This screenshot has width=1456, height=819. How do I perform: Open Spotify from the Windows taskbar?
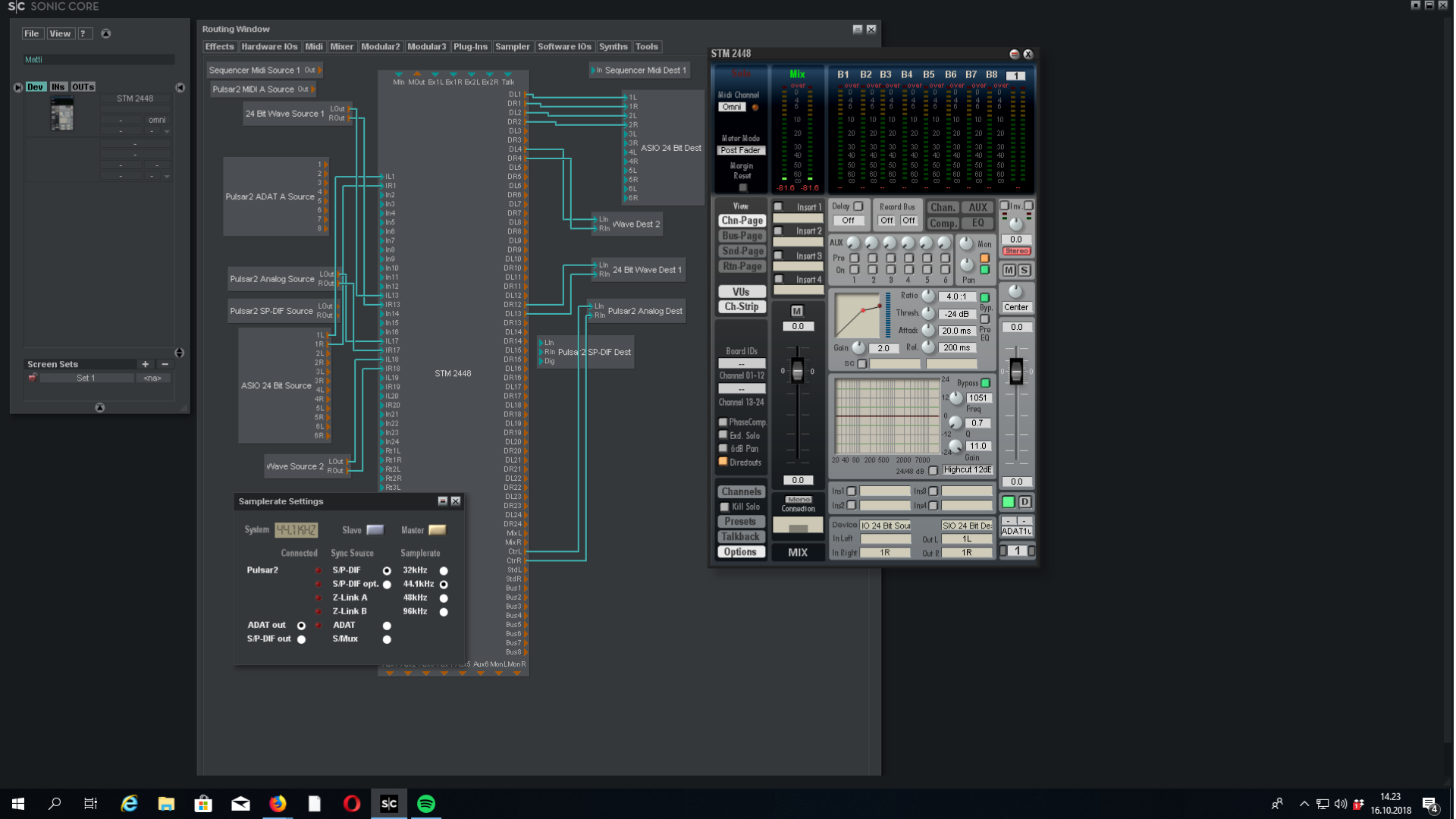pos(426,803)
